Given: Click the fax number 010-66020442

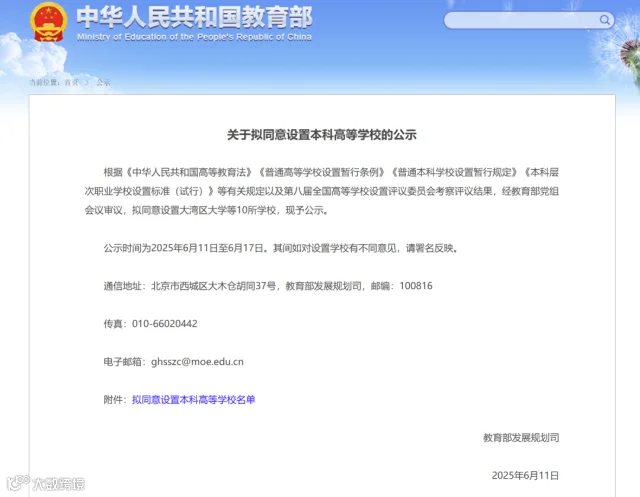Looking at the screenshot, I should tap(164, 324).
